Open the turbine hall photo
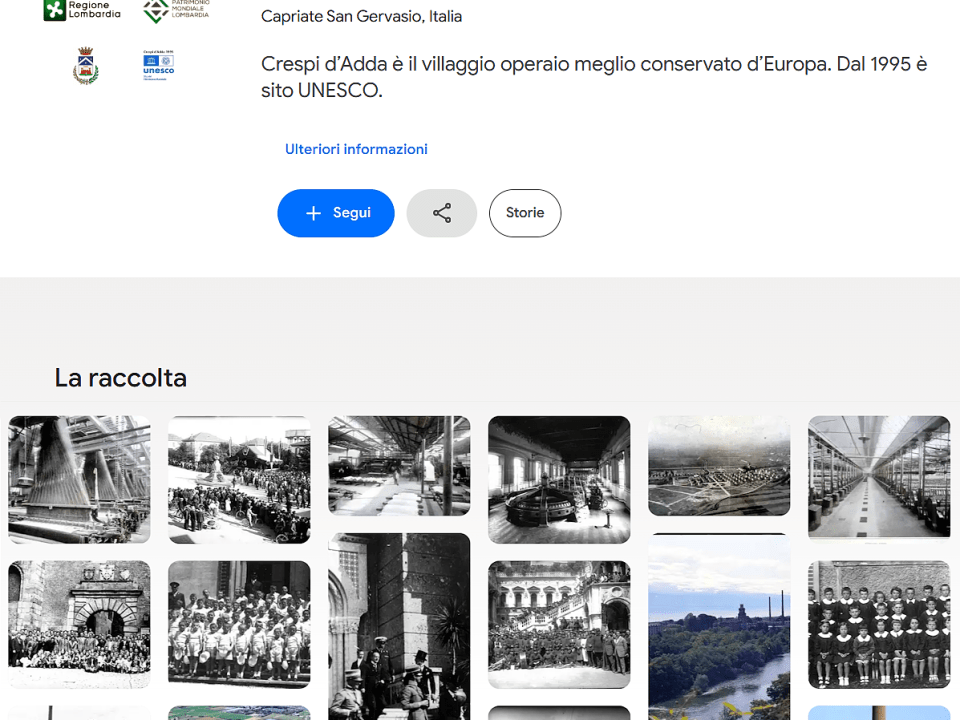Image resolution: width=960 pixels, height=720 pixels. point(559,479)
